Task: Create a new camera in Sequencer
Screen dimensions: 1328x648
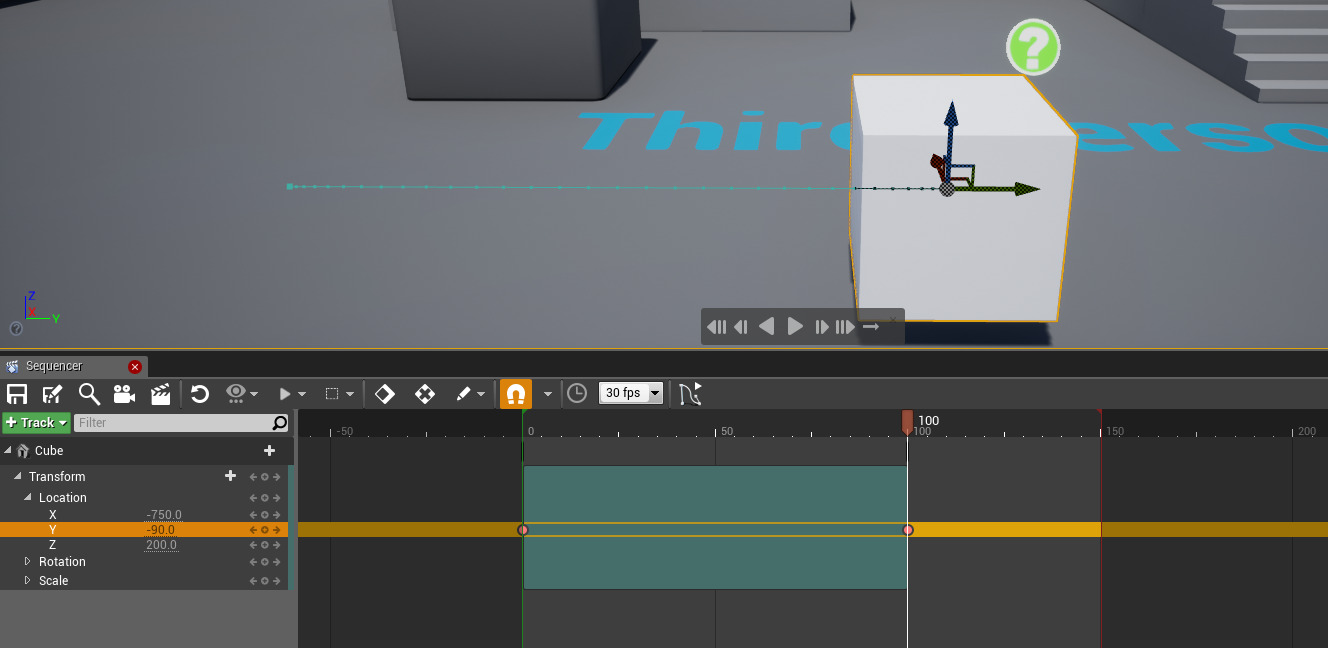Action: tap(124, 393)
